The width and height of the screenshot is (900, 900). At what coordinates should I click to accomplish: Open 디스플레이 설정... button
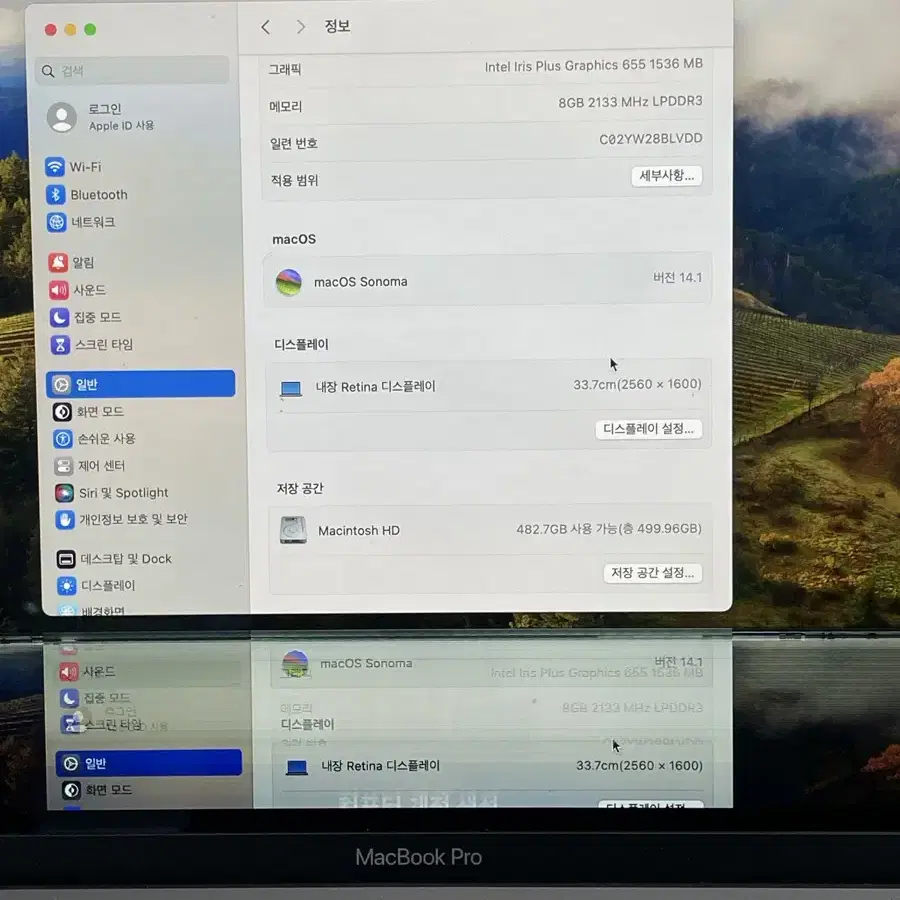tap(649, 429)
